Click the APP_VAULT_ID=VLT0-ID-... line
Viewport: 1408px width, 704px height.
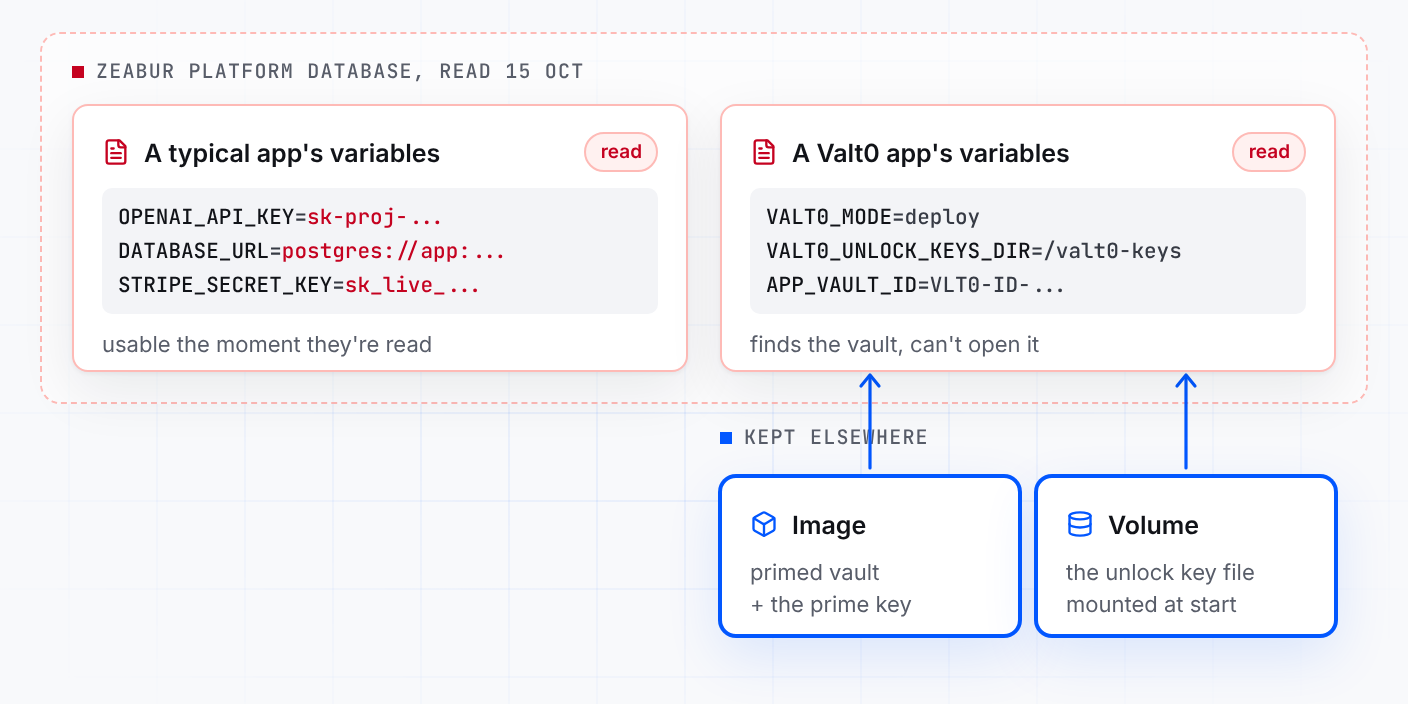tap(915, 285)
